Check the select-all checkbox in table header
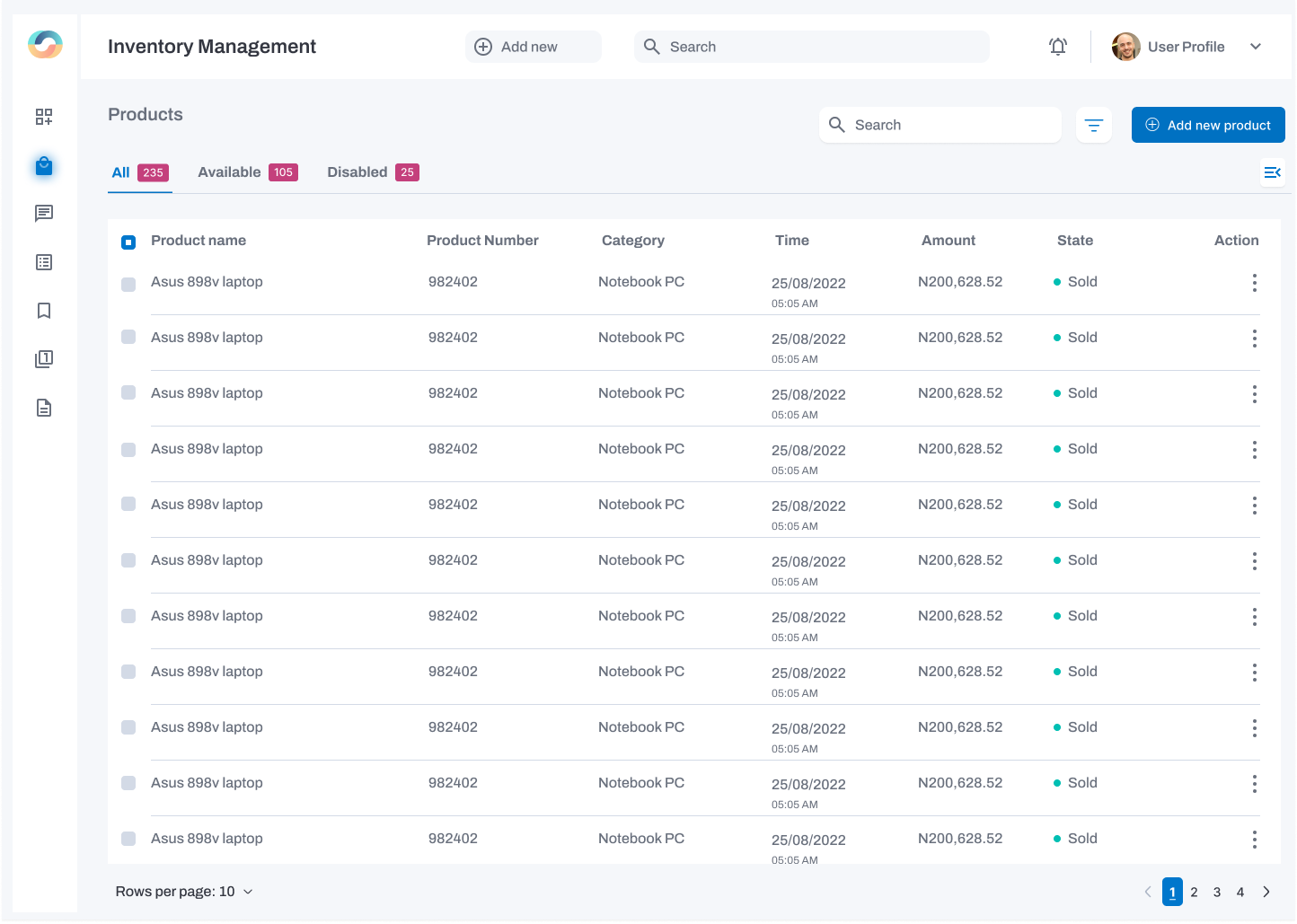Image resolution: width=1297 pixels, height=924 pixels. (x=128, y=242)
